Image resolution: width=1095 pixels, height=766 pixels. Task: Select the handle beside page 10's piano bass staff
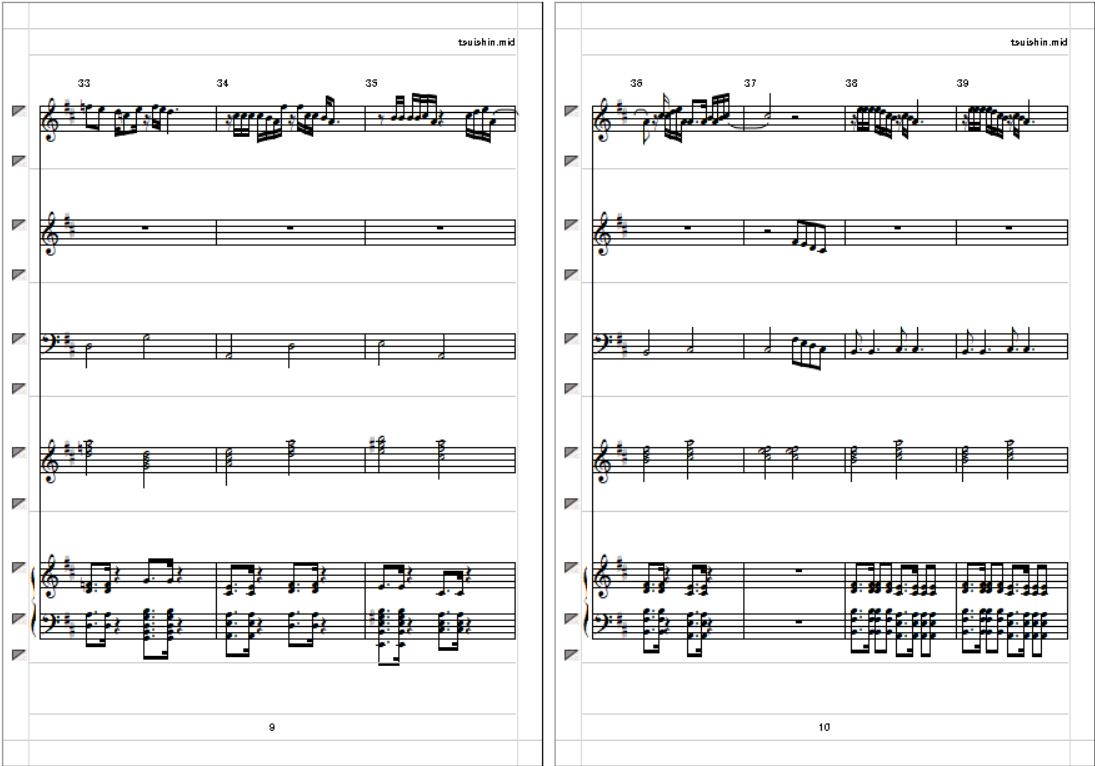coord(571,619)
